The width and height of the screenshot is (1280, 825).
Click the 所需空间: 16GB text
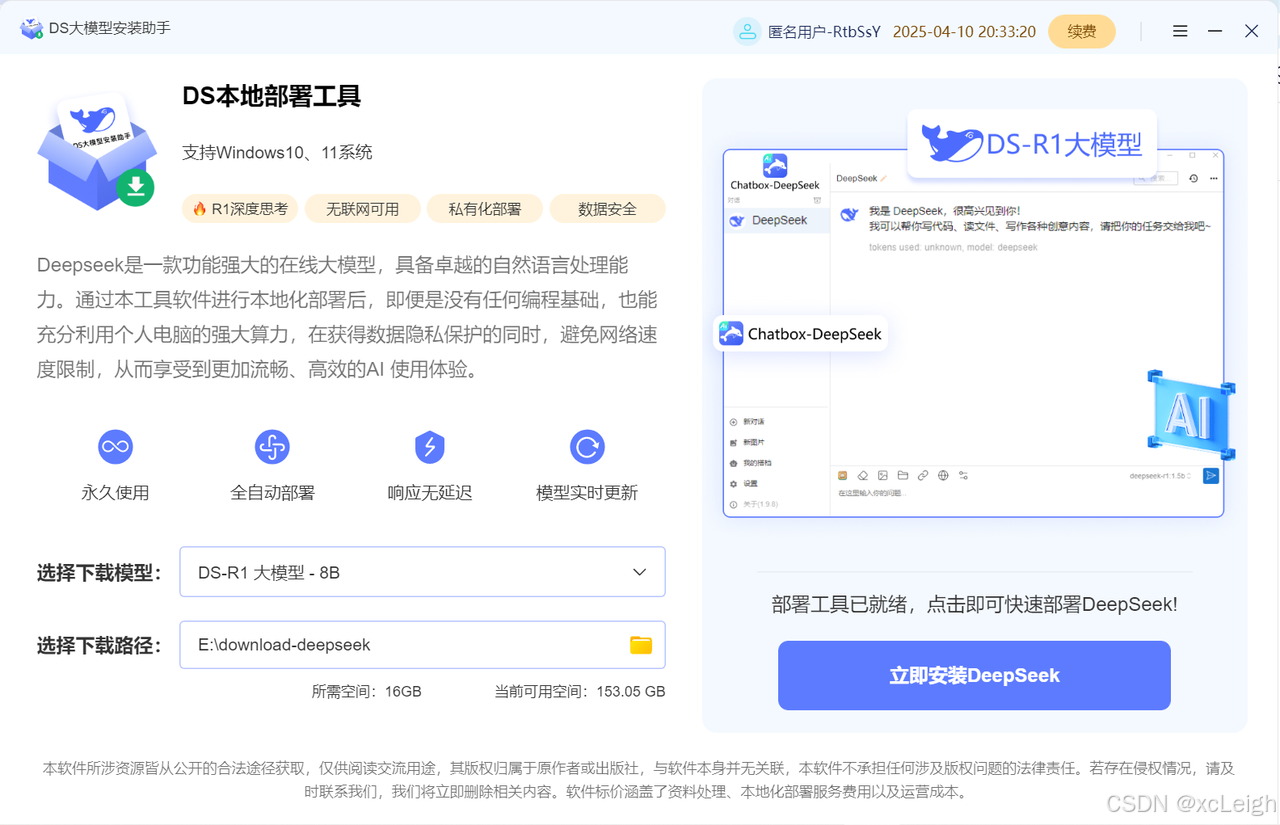click(366, 691)
